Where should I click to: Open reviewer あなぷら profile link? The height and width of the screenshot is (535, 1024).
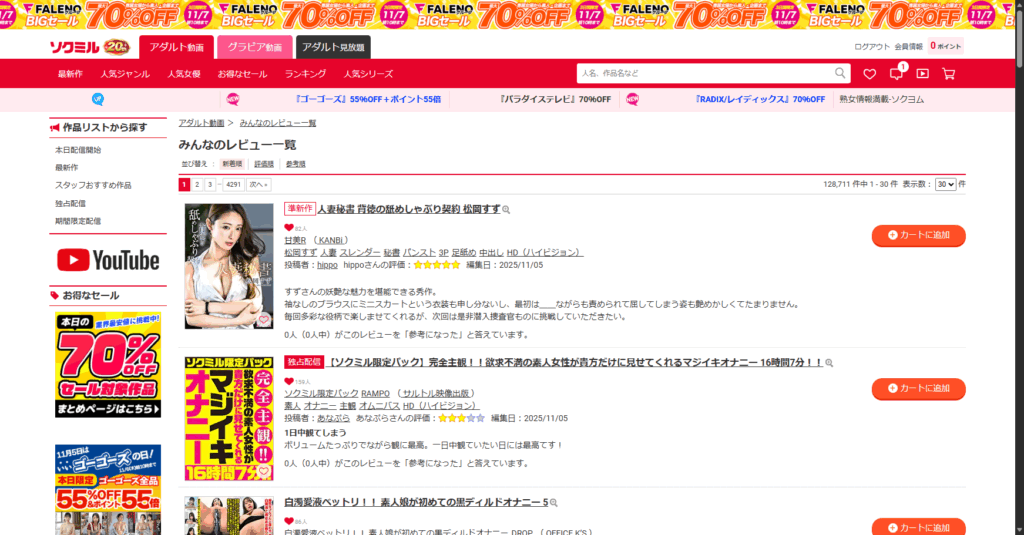coord(334,418)
